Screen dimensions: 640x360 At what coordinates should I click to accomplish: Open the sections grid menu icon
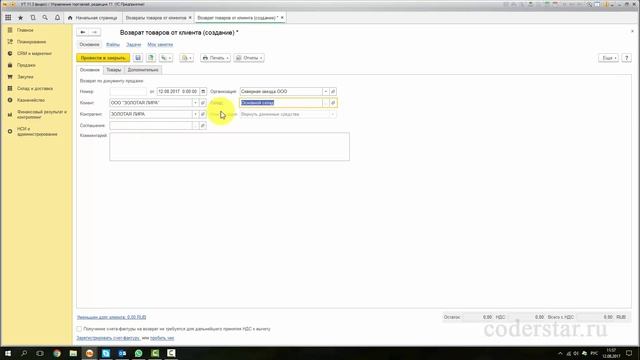click(8, 18)
